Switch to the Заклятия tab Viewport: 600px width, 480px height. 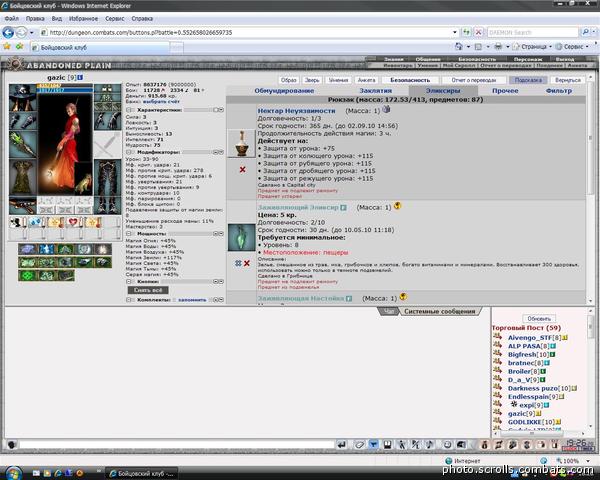pos(375,91)
